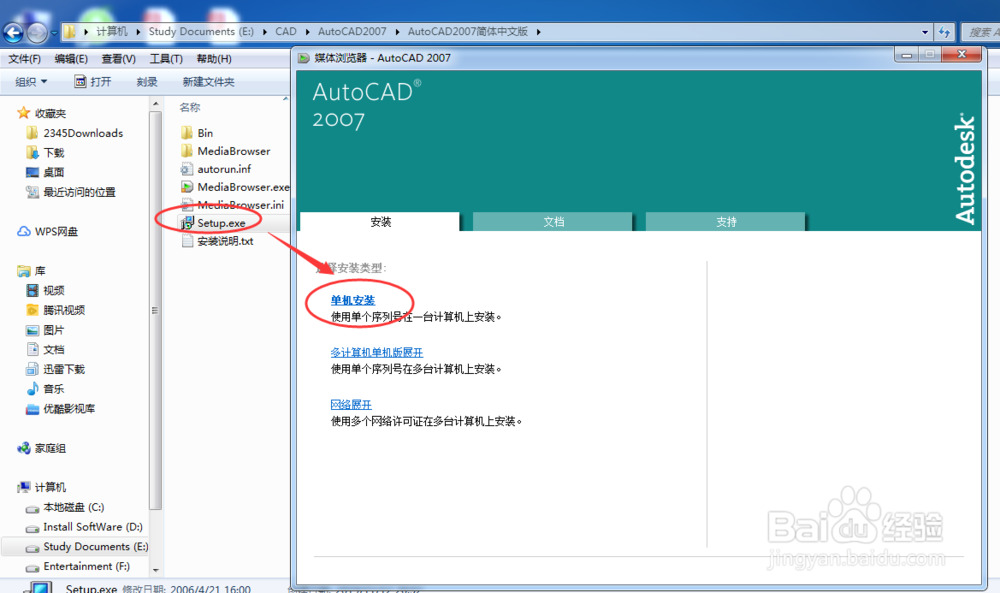The height and width of the screenshot is (593, 1000).
Task: Select the Bin folder
Action: pos(205,133)
